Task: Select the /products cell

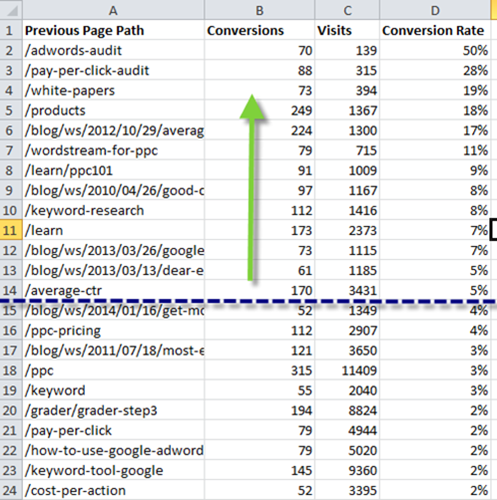Action: point(113,110)
